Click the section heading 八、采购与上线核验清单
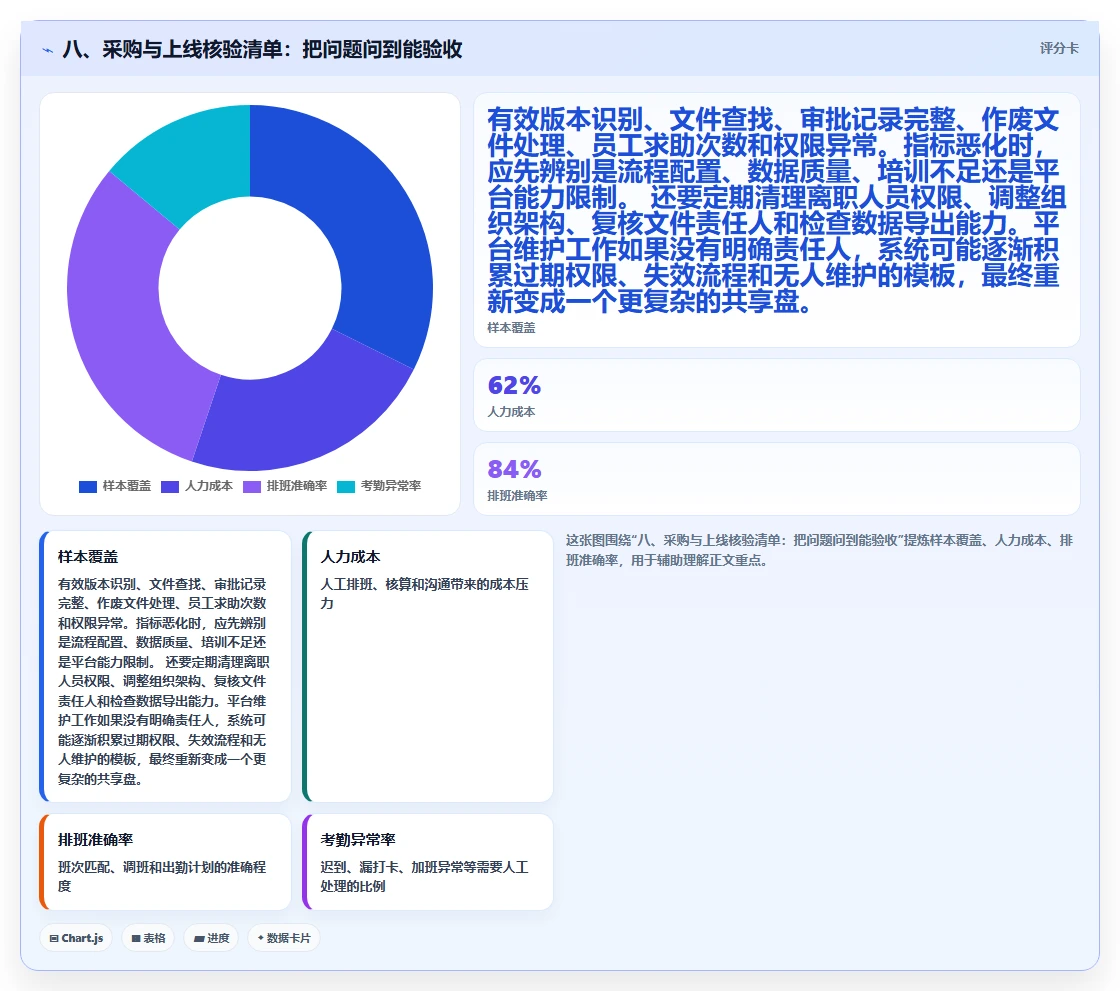1120x991 pixels. click(x=262, y=49)
